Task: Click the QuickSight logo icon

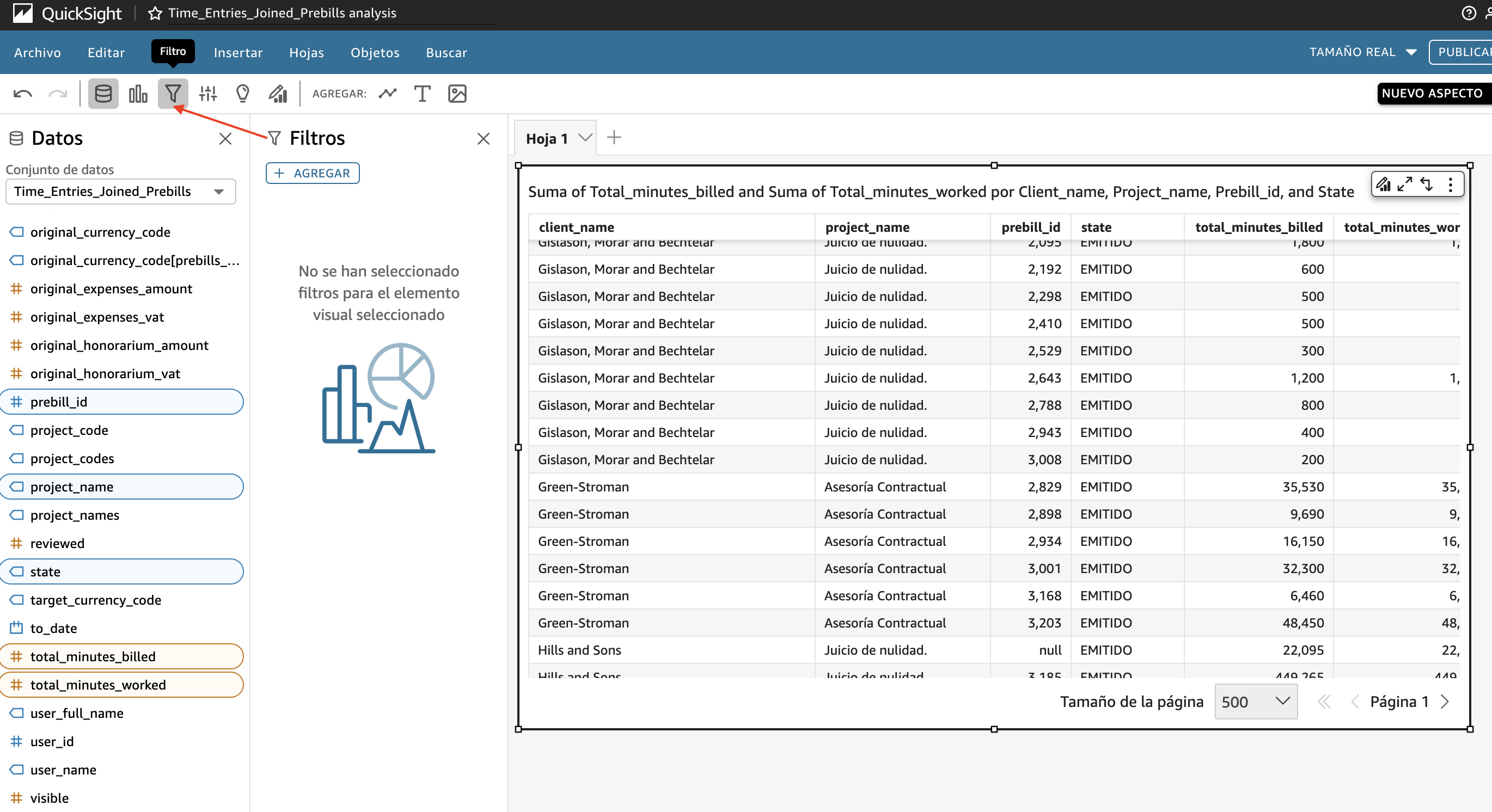Action: (x=23, y=13)
